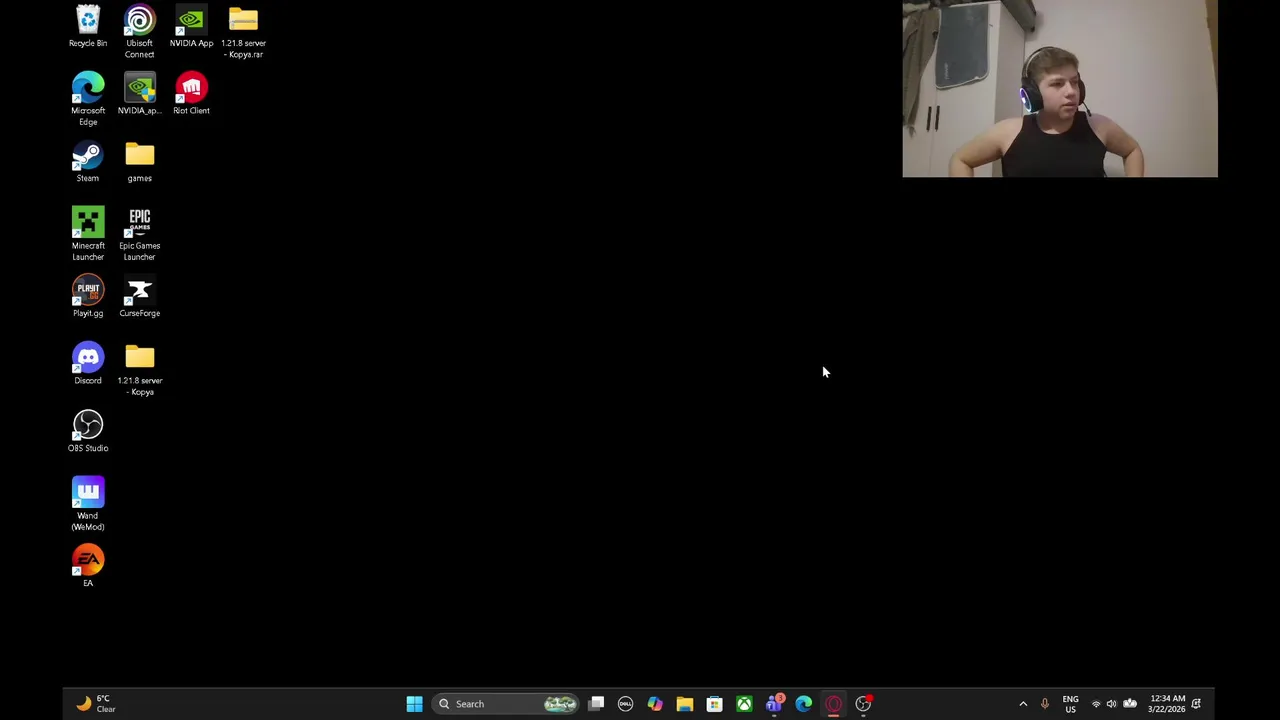Select the Ubisoft Connect desktop icon
The width and height of the screenshot is (1280, 720).
pos(140,32)
